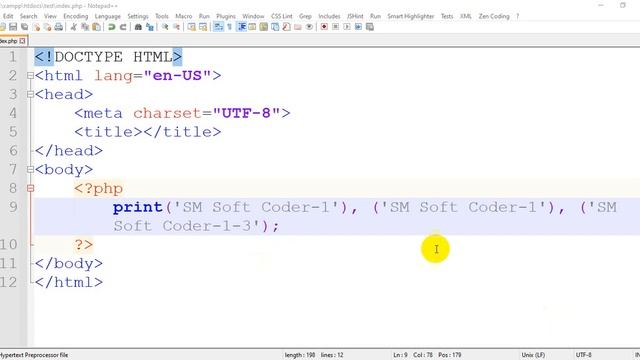Open the CSS Lint menu
Screen dimensions: 640x360
point(282,16)
